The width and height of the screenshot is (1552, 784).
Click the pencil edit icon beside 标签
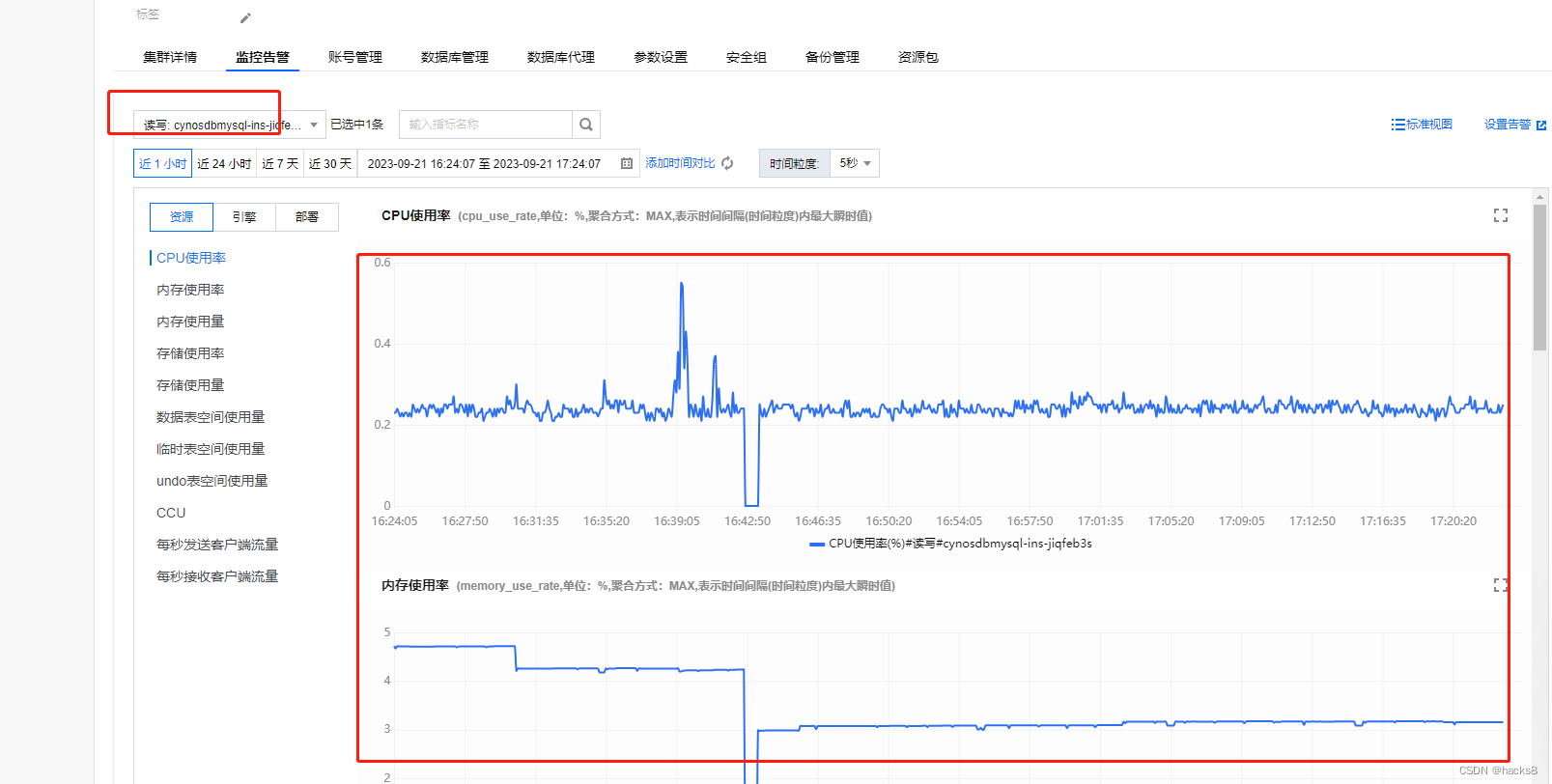(x=245, y=18)
